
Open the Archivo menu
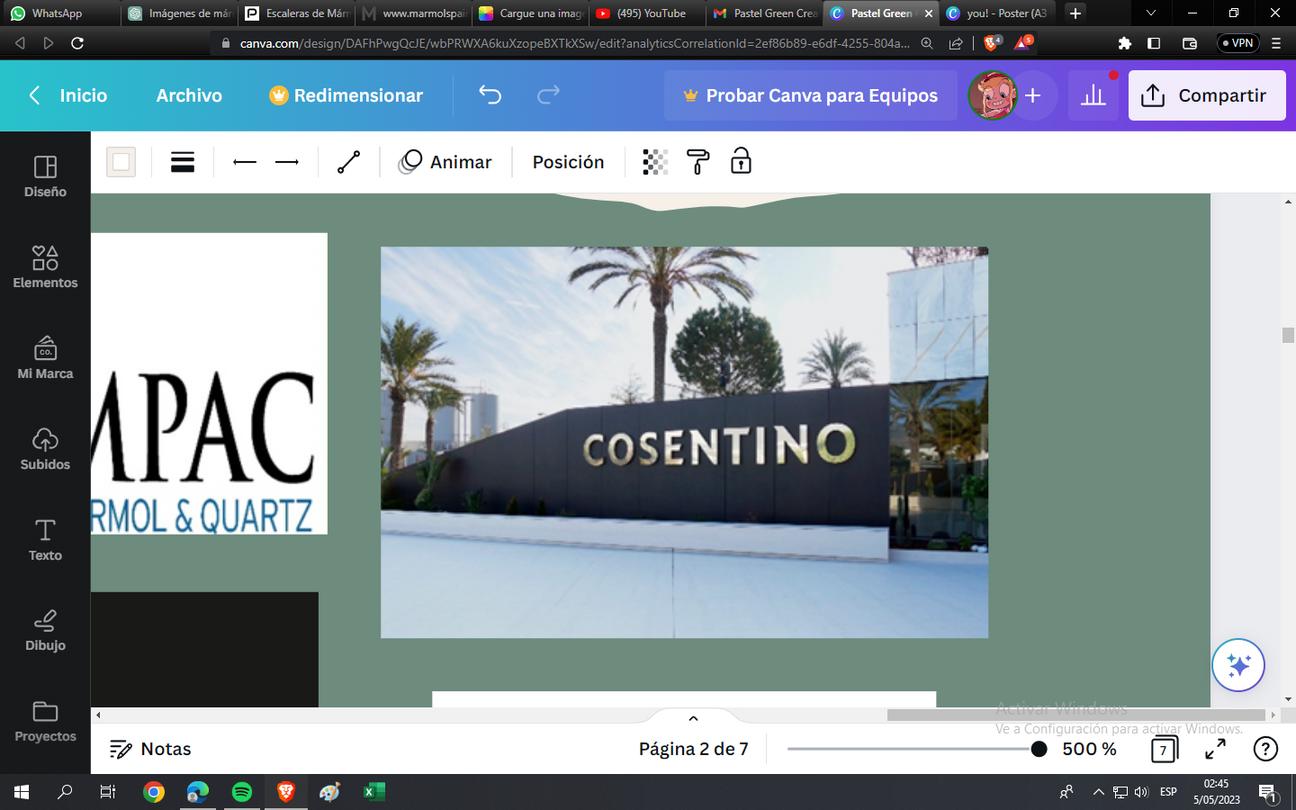[189, 95]
